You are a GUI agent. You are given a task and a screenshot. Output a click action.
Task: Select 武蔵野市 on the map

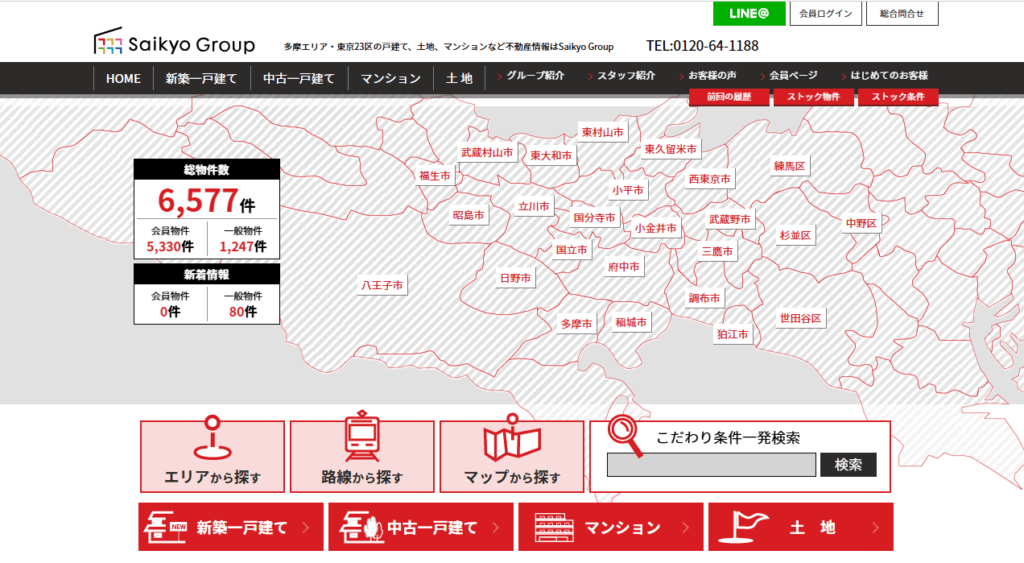(x=730, y=219)
